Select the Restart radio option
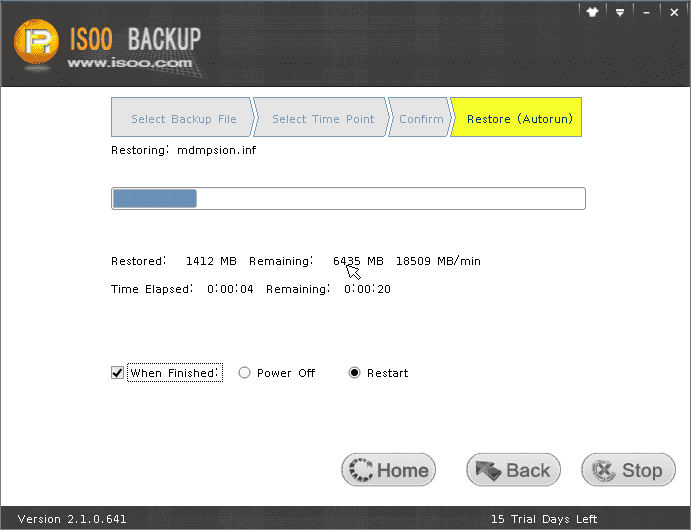Viewport: 691px width, 530px height. [354, 373]
